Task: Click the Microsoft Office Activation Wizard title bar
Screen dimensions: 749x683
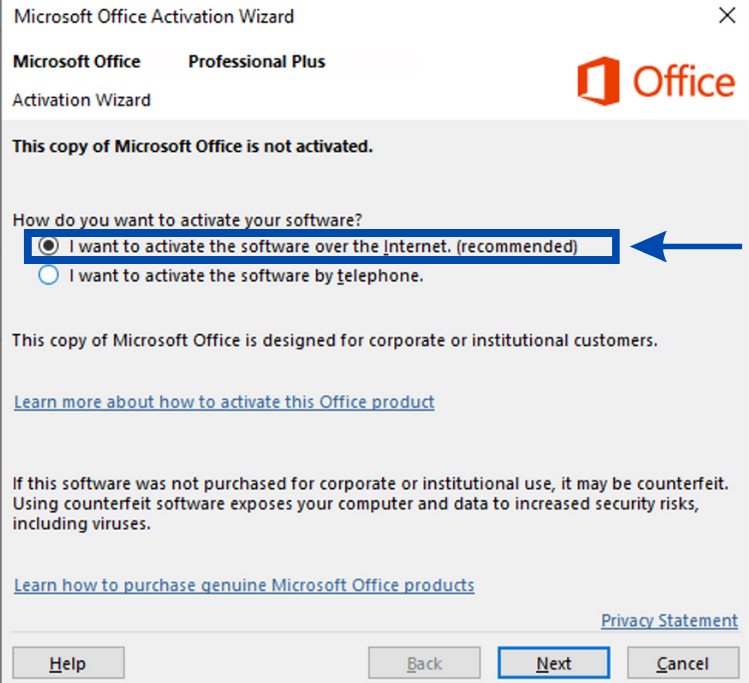Action: 300,16
